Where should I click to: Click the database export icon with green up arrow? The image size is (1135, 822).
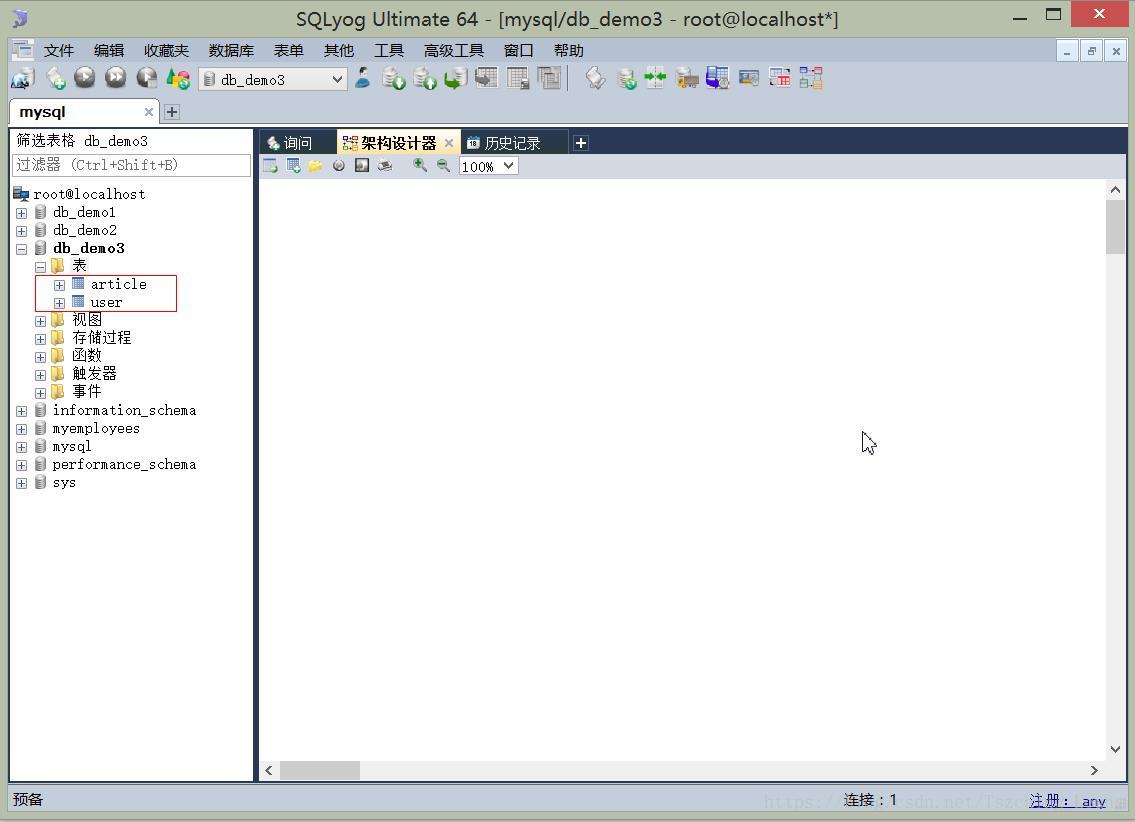tap(425, 78)
